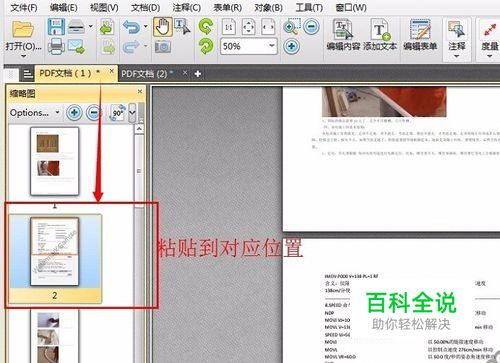Fit the page width
This screenshot has width=500, height=363.
click(x=268, y=27)
